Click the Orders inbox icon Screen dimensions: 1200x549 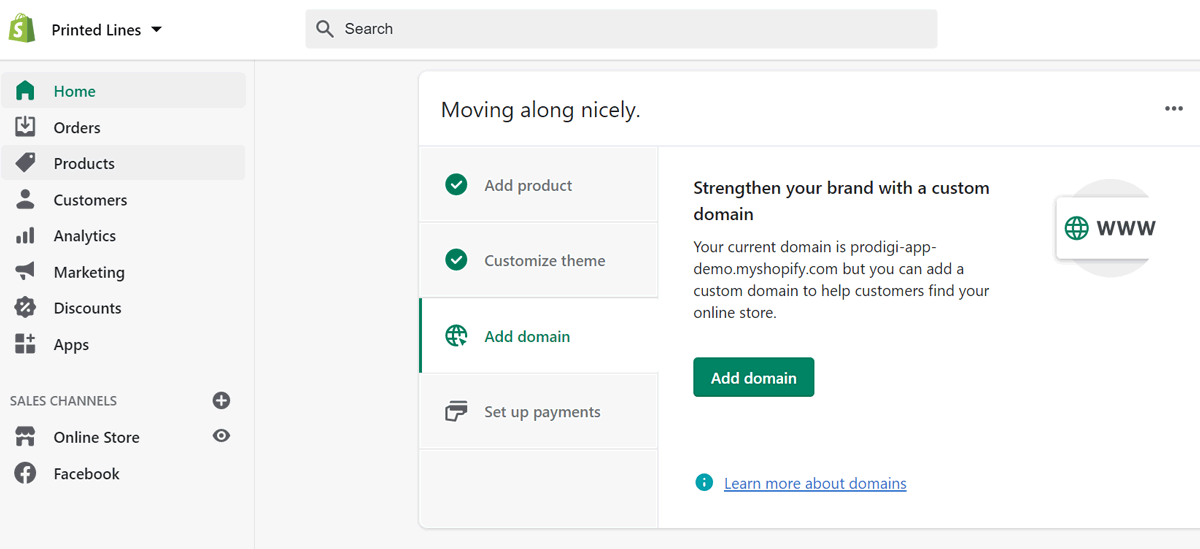point(25,127)
